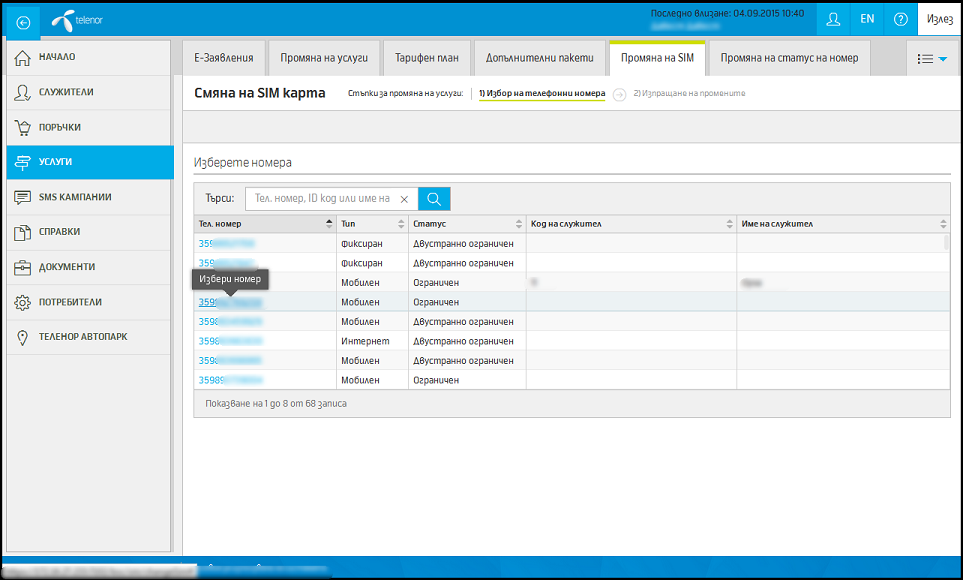Switch to the Допълнителни пакети tab

[539, 58]
